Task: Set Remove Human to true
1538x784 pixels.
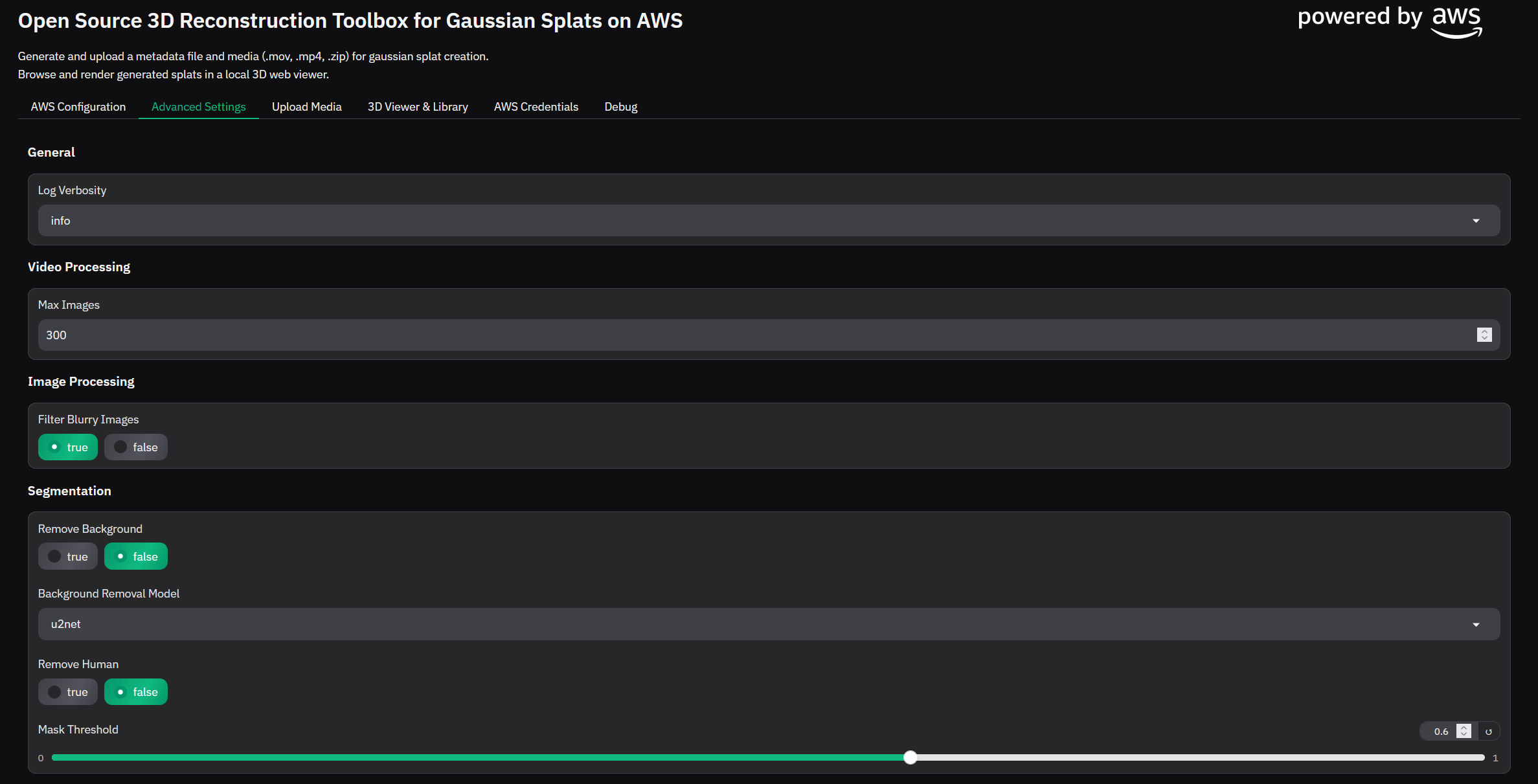Action: [x=68, y=692]
